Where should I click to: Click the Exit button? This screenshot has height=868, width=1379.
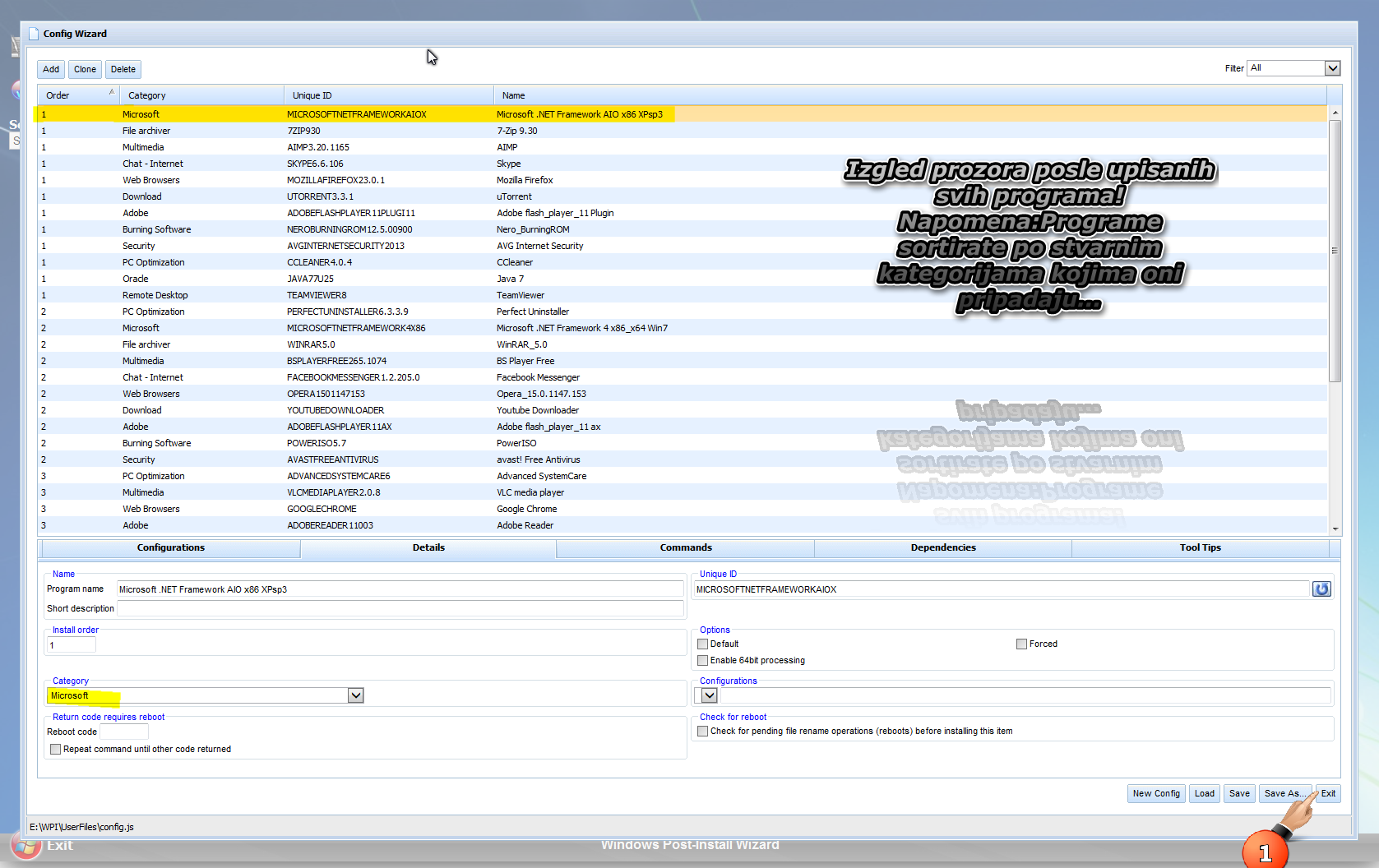click(1329, 794)
